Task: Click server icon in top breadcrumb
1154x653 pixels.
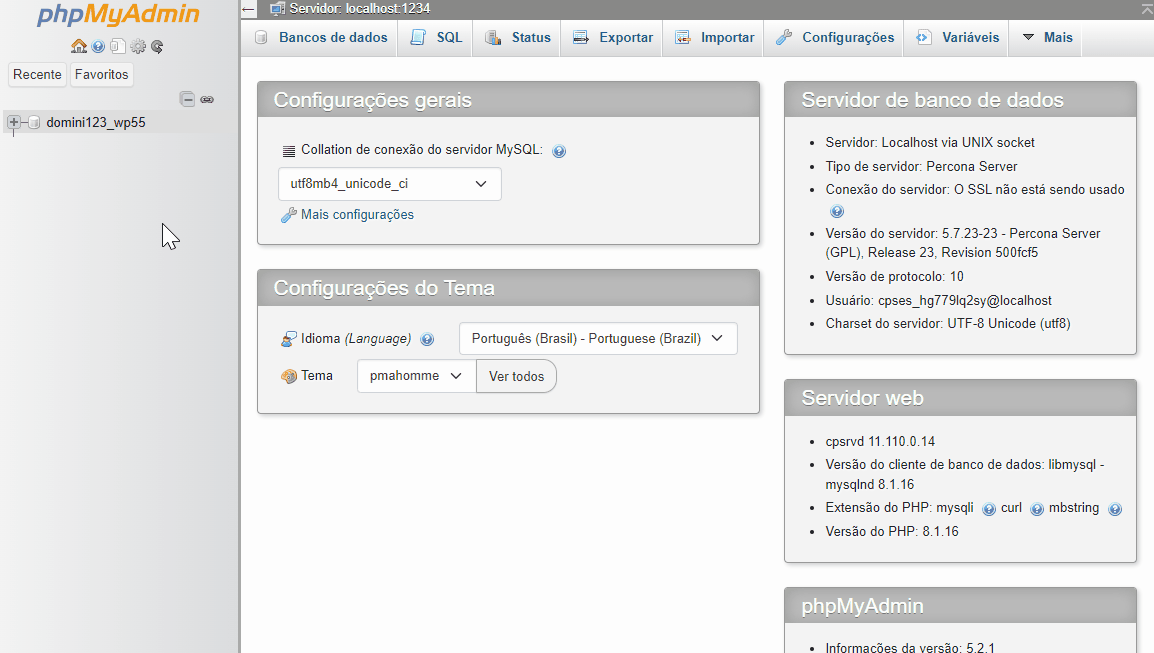Action: [277, 9]
